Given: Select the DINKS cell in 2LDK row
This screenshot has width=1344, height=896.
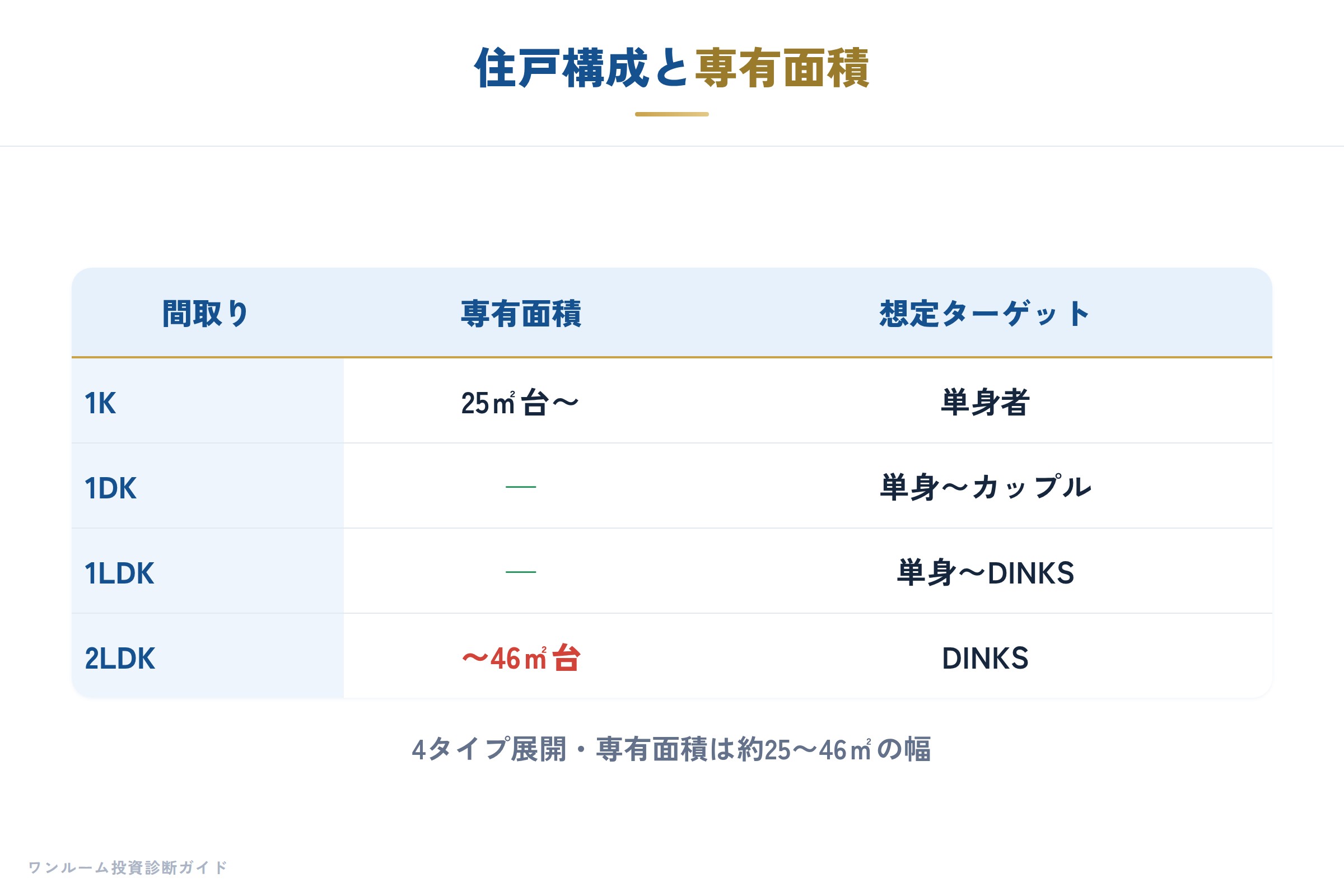Looking at the screenshot, I should click(x=985, y=659).
